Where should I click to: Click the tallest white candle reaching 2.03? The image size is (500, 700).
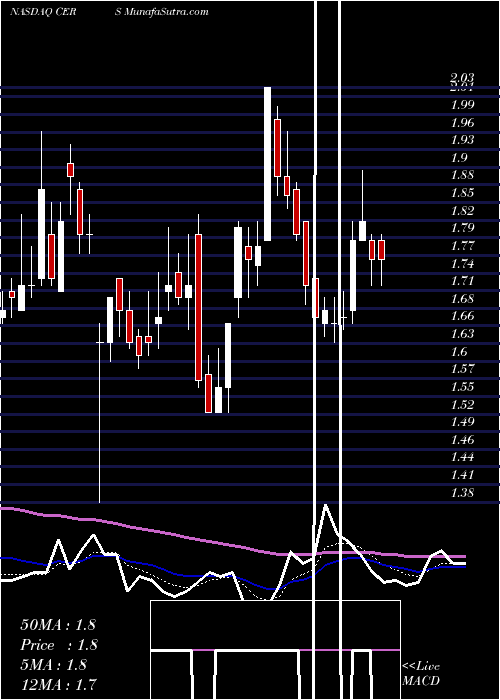[x=267, y=164]
